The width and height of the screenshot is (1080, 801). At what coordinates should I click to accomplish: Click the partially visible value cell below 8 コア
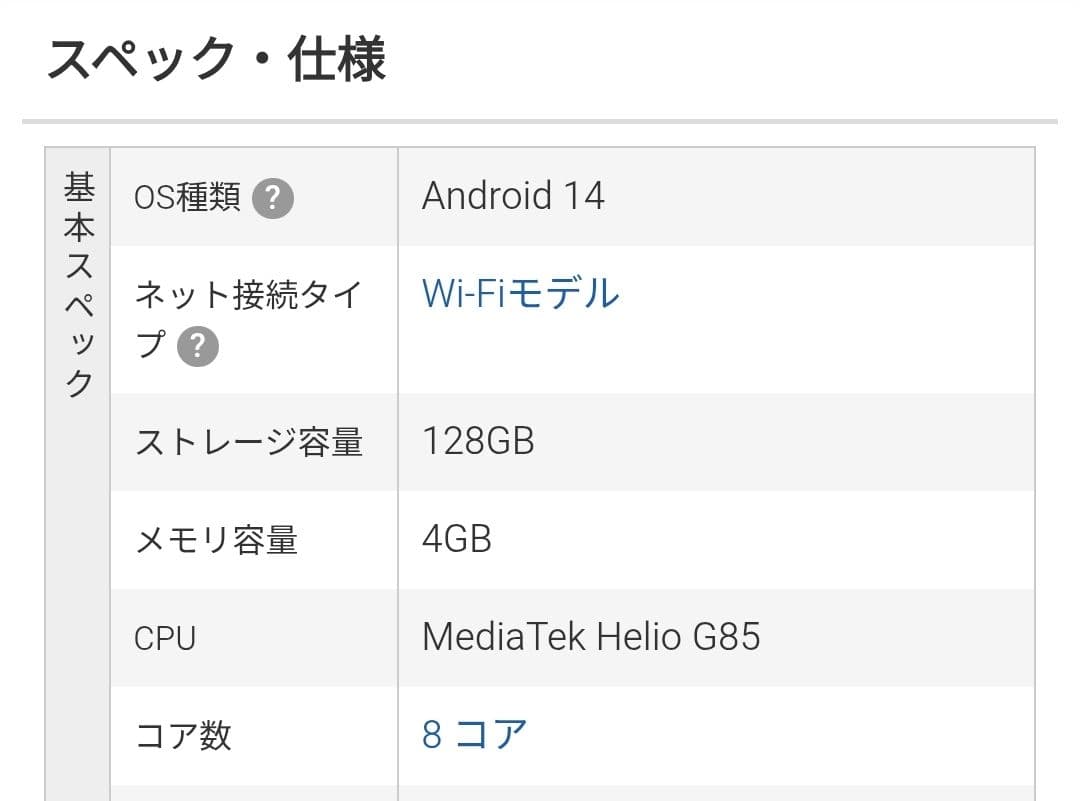pos(715,793)
